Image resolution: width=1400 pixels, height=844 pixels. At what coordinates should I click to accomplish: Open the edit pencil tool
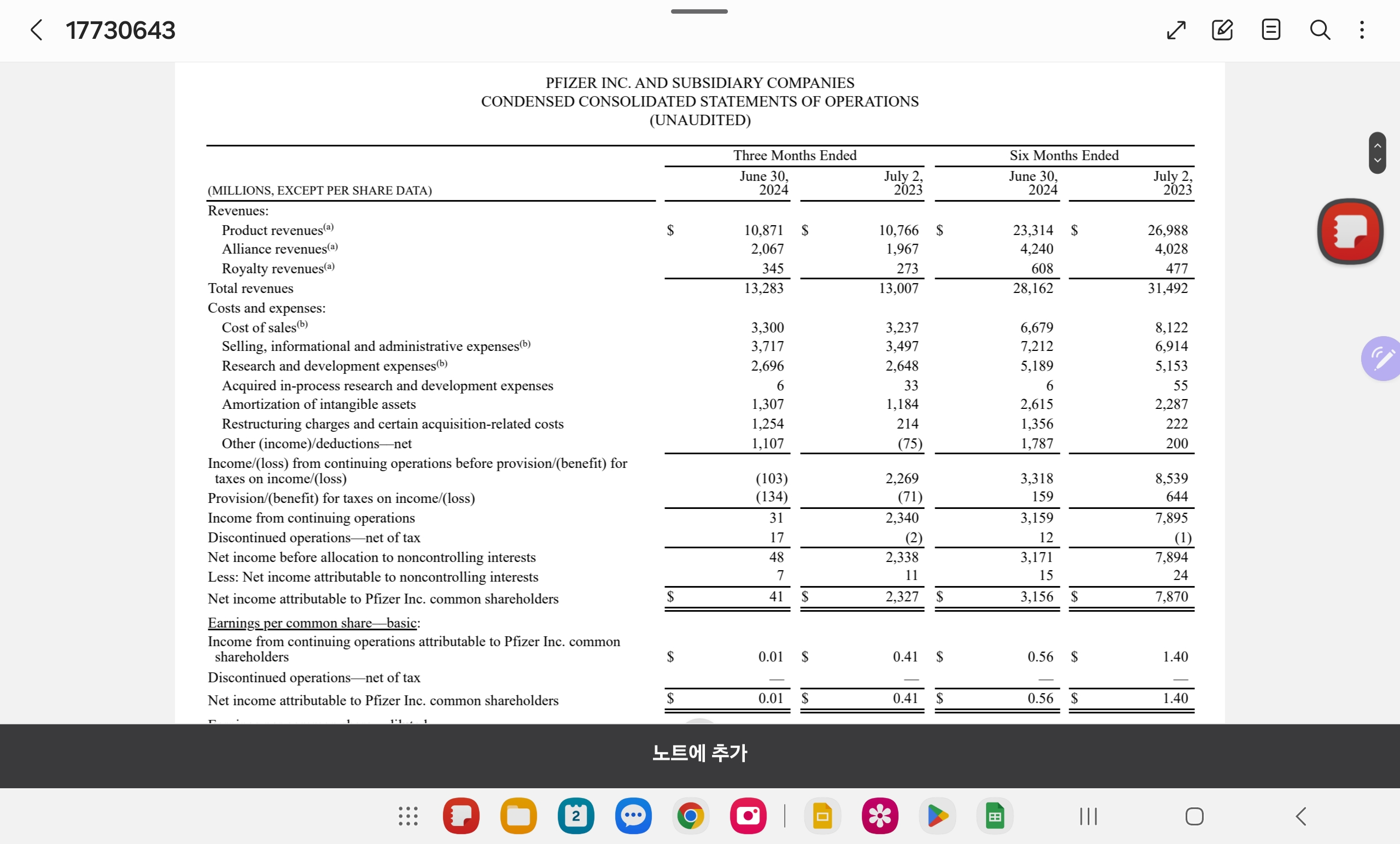[1222, 30]
